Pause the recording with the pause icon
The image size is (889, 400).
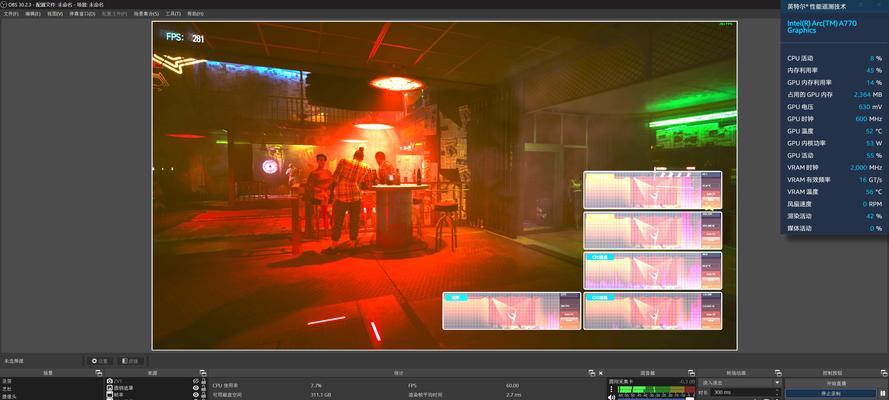coord(883,393)
